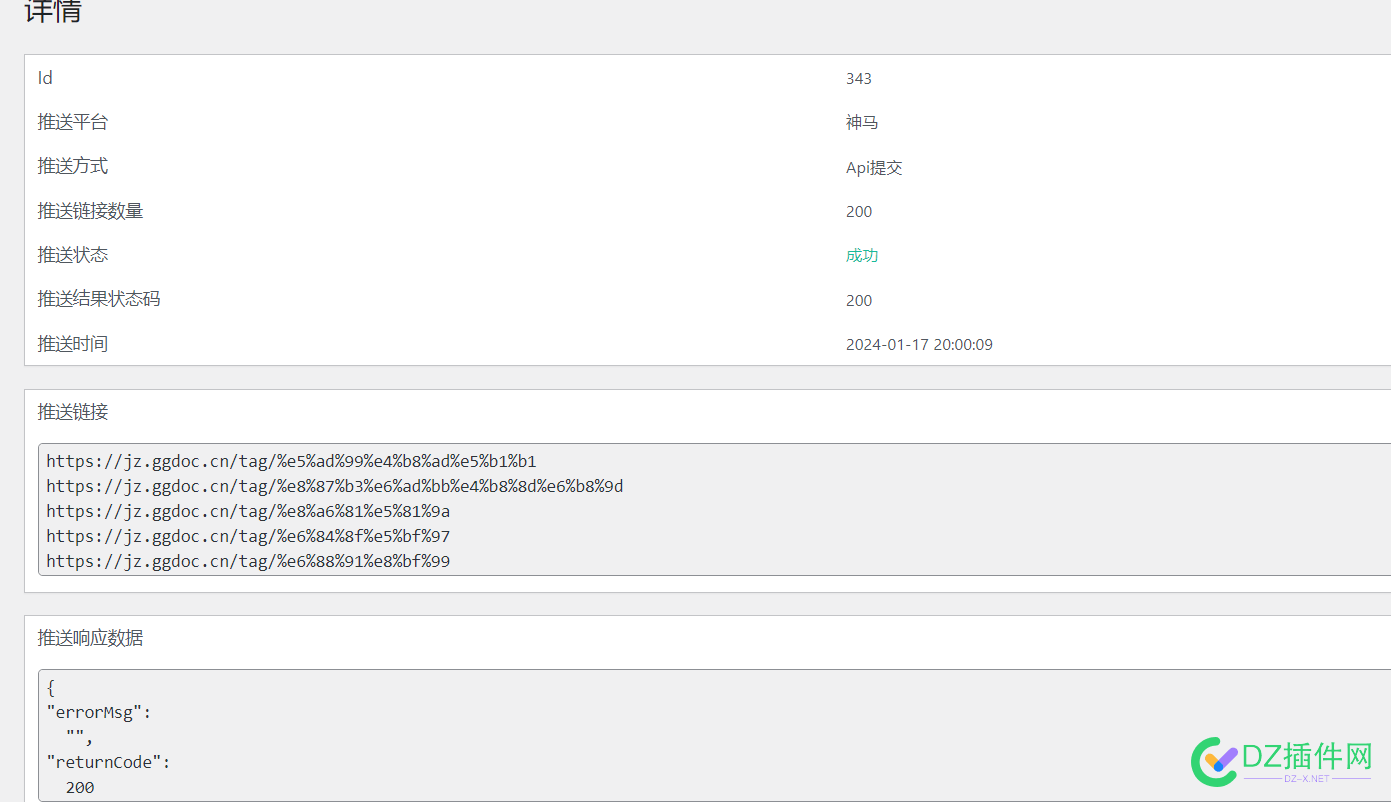The image size is (1391, 802).
Task: Select the "returnCode": key in response
Action: click(x=108, y=762)
